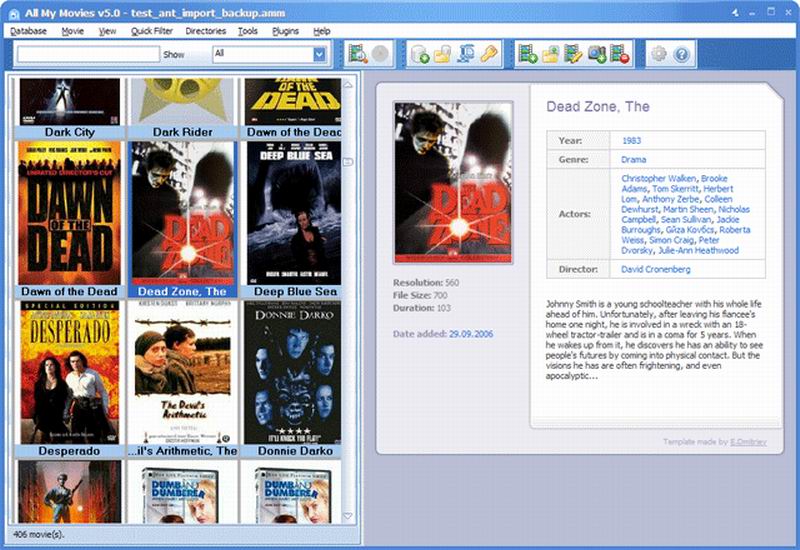Click the add movie filmstrip icon

528,54
